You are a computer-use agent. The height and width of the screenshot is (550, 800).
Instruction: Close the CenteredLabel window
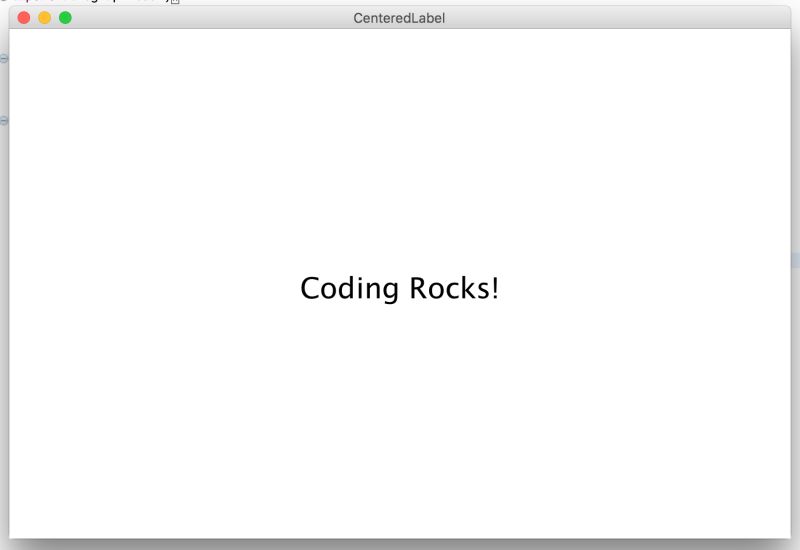pyautogui.click(x=24, y=18)
